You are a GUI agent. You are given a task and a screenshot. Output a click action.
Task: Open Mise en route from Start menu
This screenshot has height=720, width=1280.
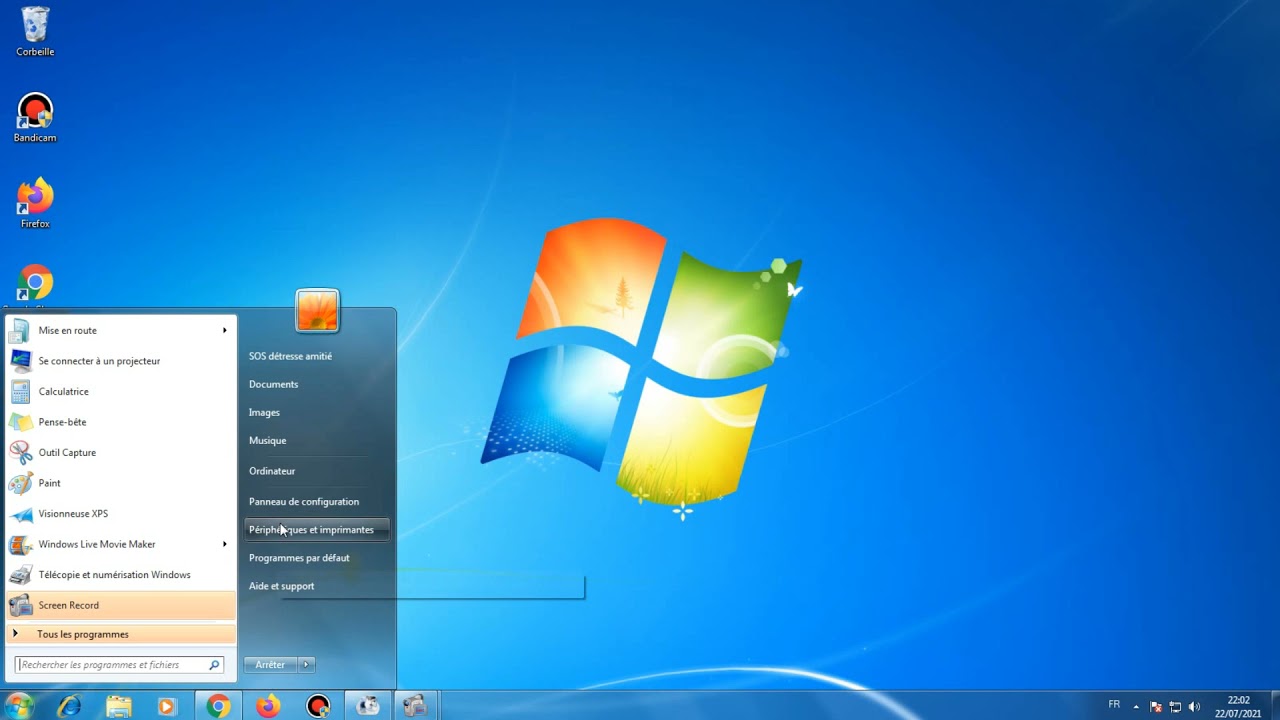[120, 330]
